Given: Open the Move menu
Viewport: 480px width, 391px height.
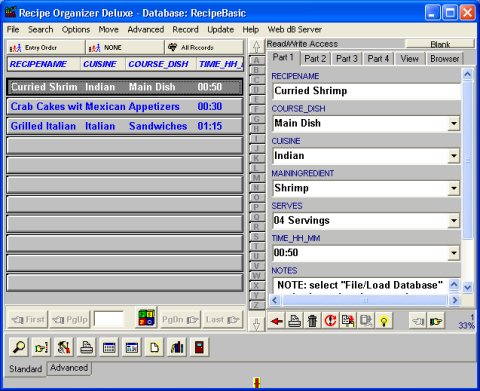Looking at the screenshot, I should pyautogui.click(x=109, y=30).
